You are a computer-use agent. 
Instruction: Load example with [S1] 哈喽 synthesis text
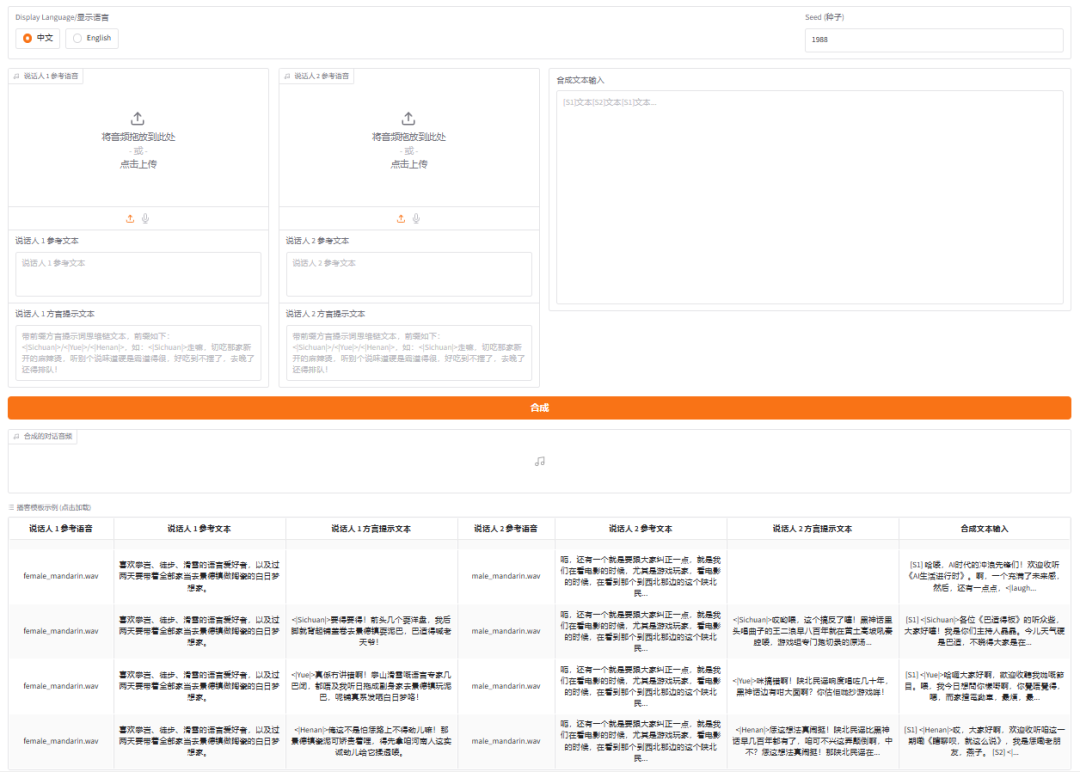tap(984, 576)
